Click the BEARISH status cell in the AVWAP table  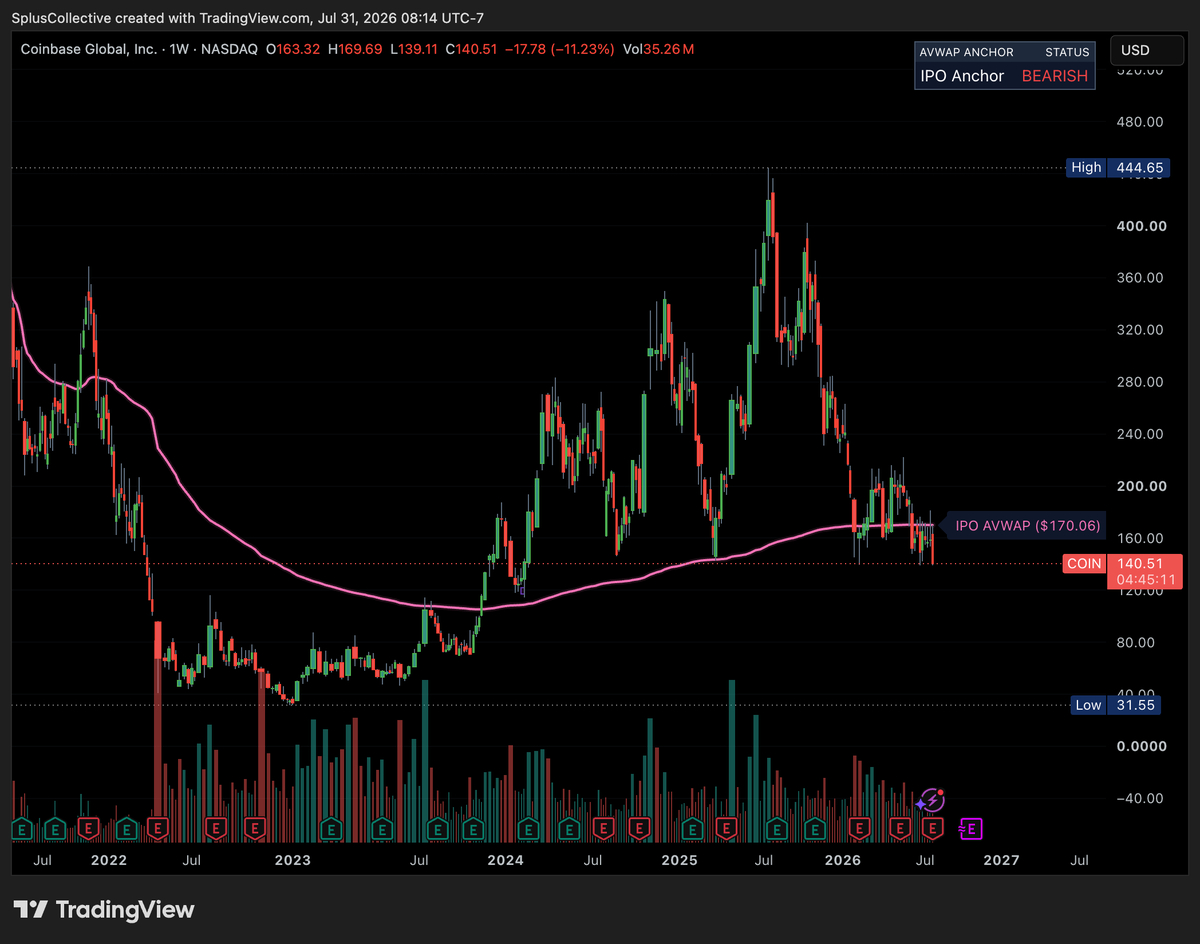pos(1054,76)
